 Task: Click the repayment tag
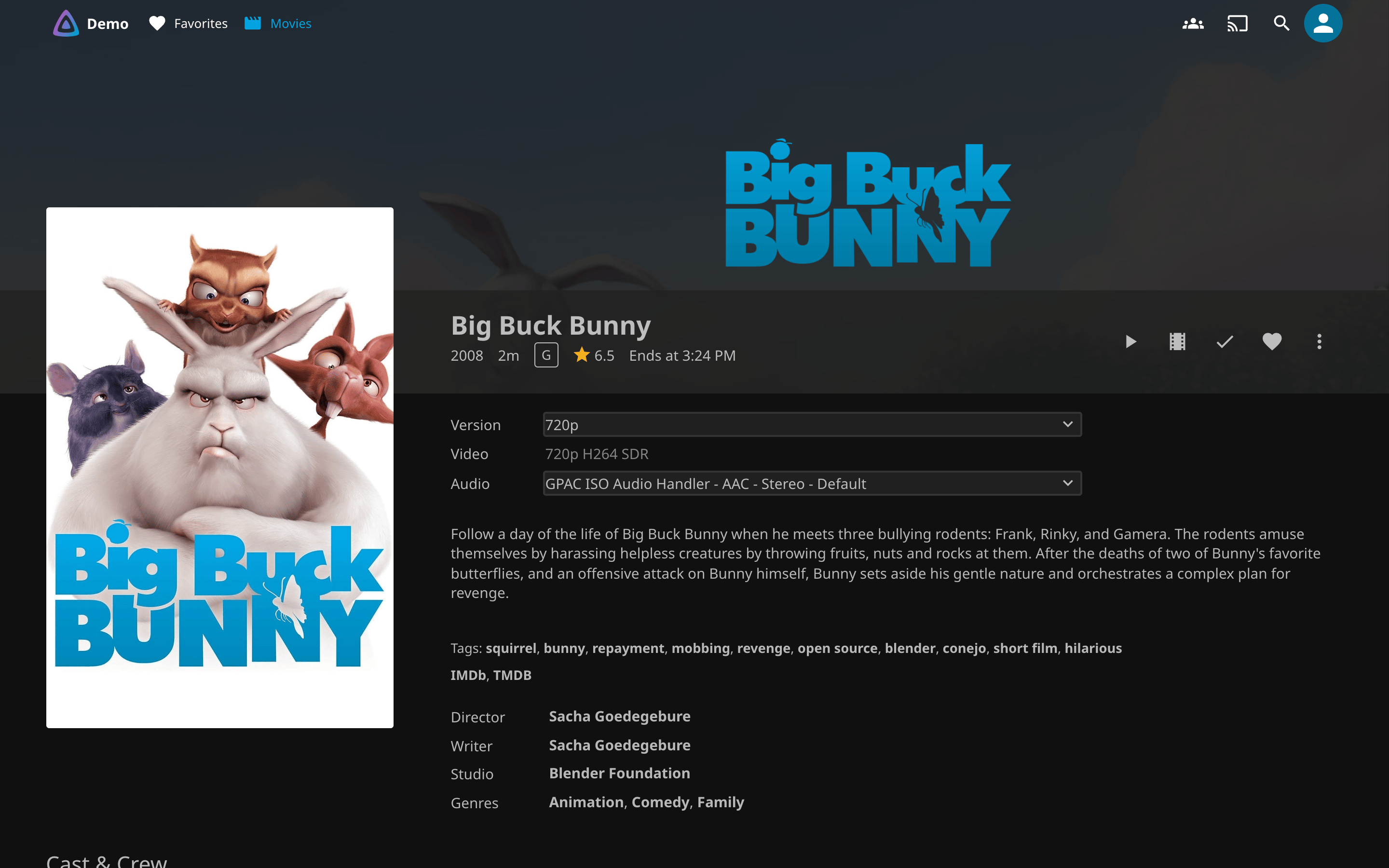tap(628, 648)
